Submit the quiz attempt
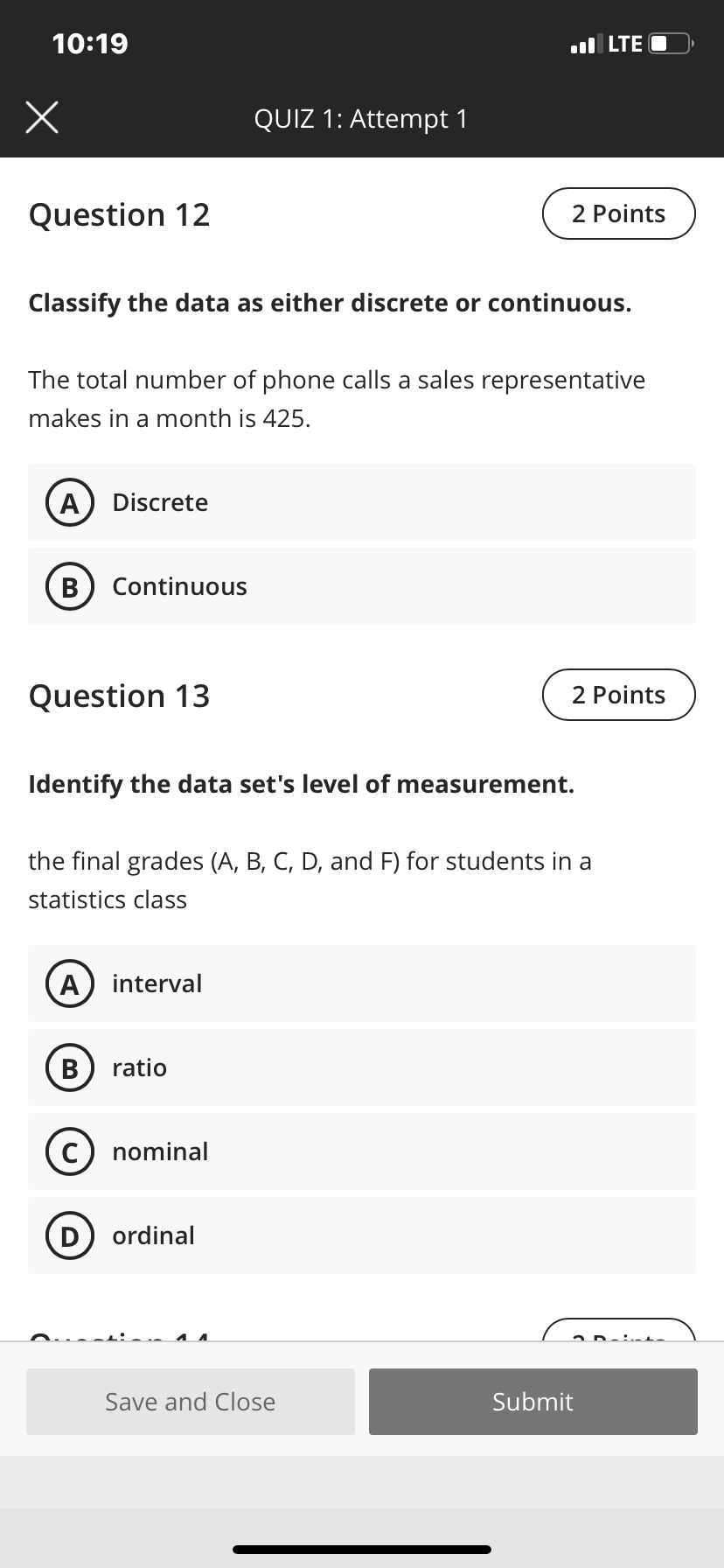724x1568 pixels. coord(533,1402)
